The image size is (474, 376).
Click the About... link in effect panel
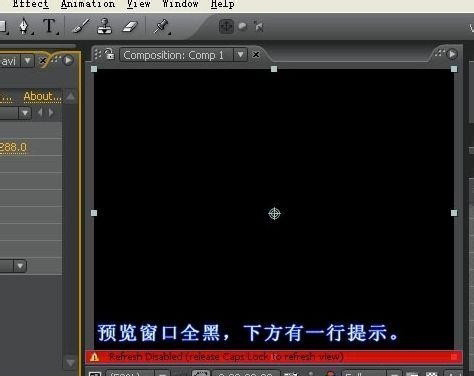[x=42, y=96]
